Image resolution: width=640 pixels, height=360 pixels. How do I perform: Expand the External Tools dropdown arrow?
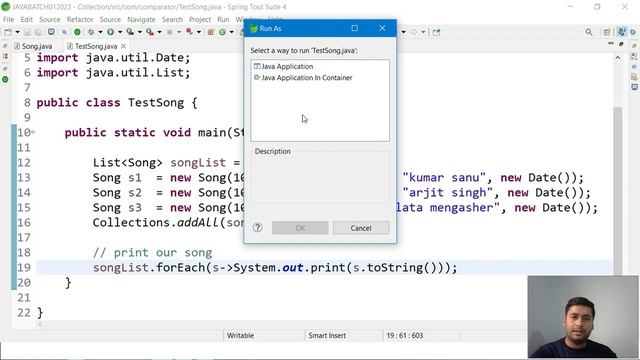[159, 32]
